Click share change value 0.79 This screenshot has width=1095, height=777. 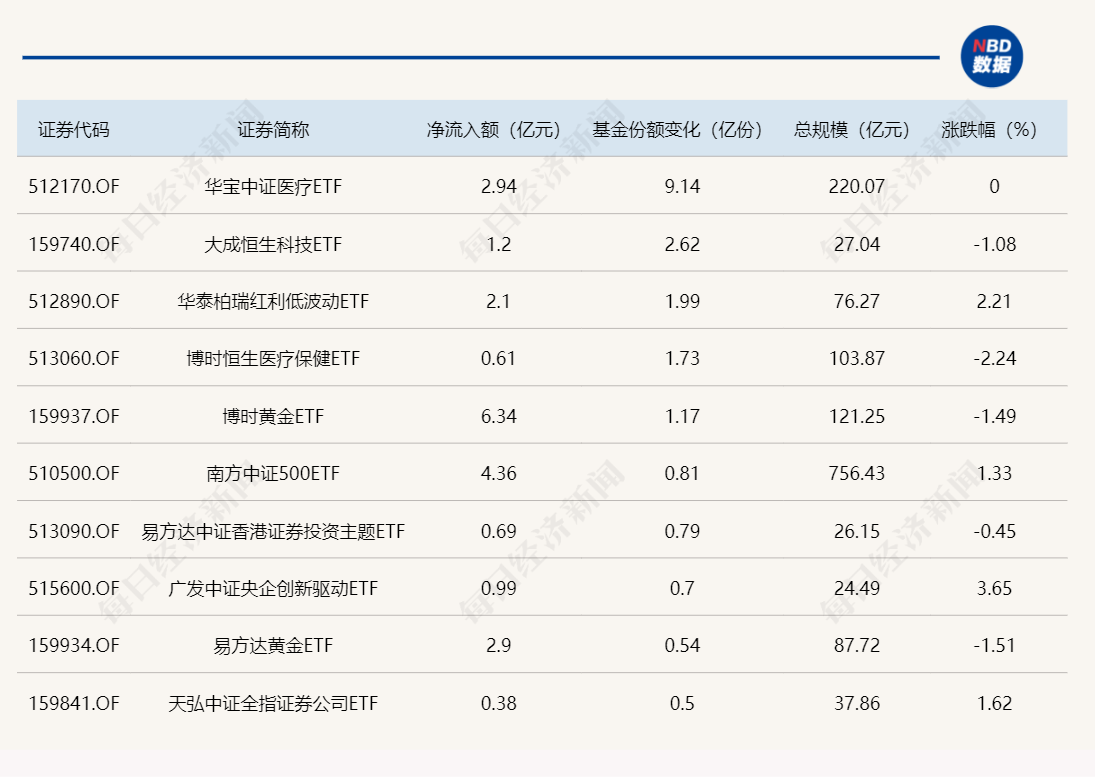coord(682,532)
